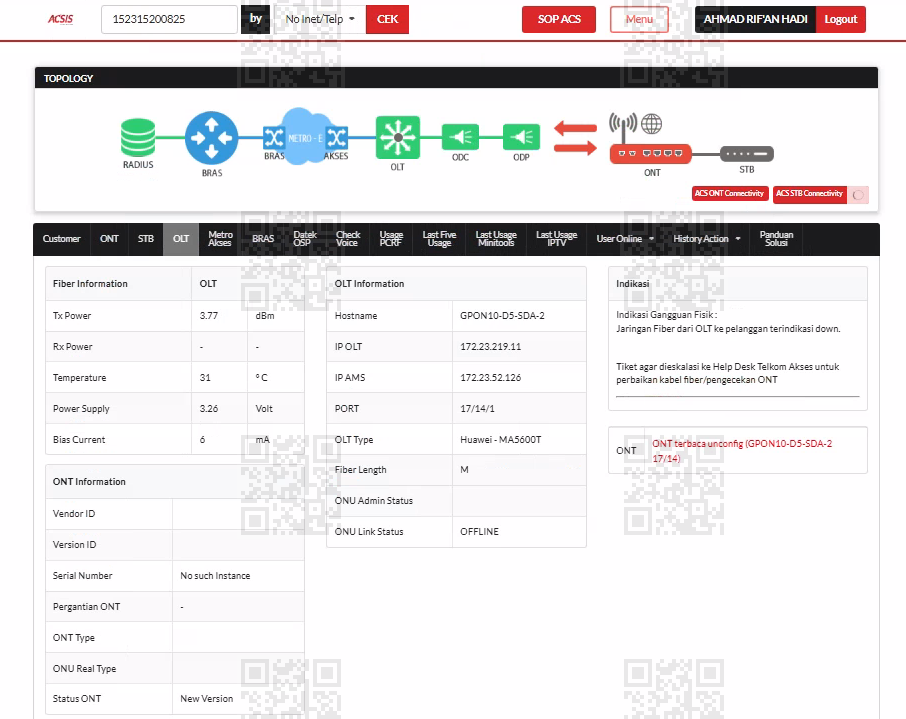Click the ACS STB Connectivity status indicator
The height and width of the screenshot is (719, 906).
pyautogui.click(x=858, y=195)
